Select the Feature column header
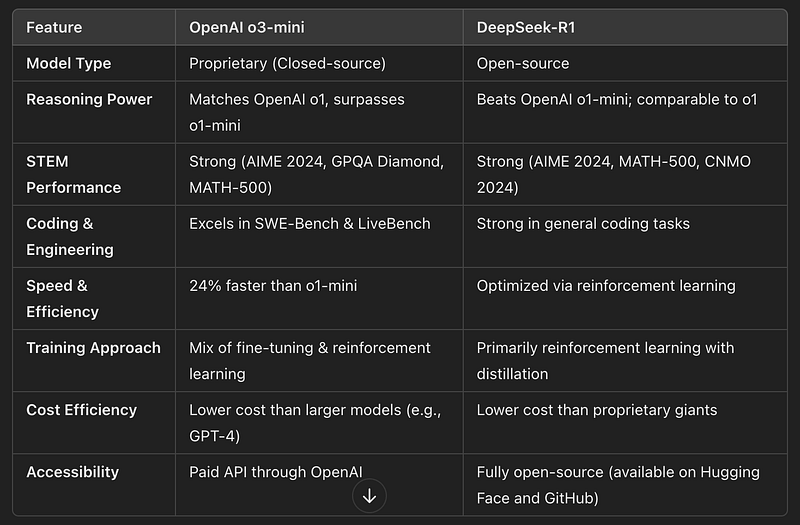 point(54,28)
